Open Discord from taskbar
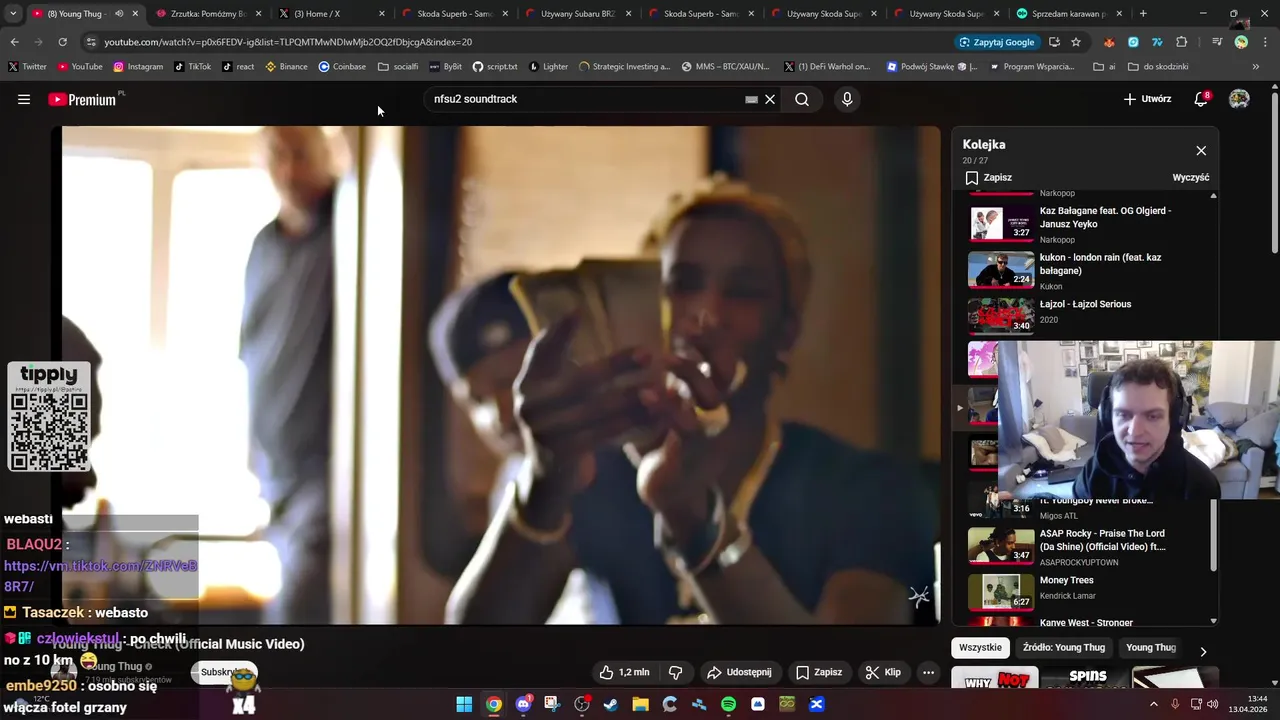Image resolution: width=1280 pixels, height=720 pixels. (x=523, y=704)
